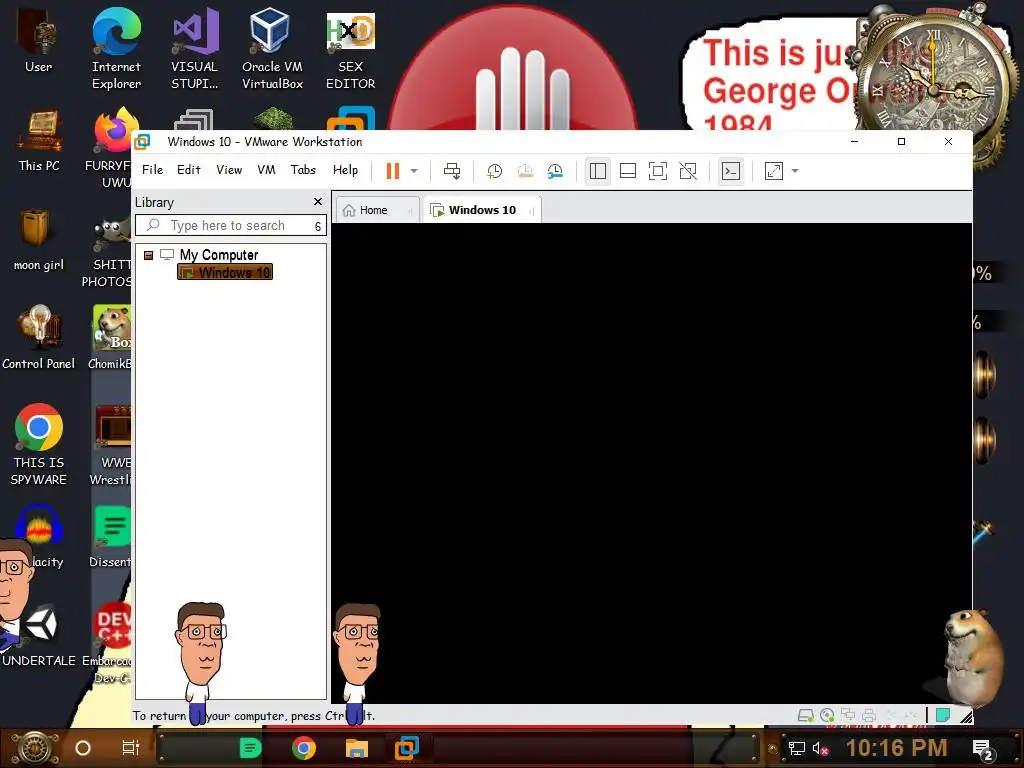1024x768 pixels.
Task: Toggle the thumbnail bar view
Action: 628,171
